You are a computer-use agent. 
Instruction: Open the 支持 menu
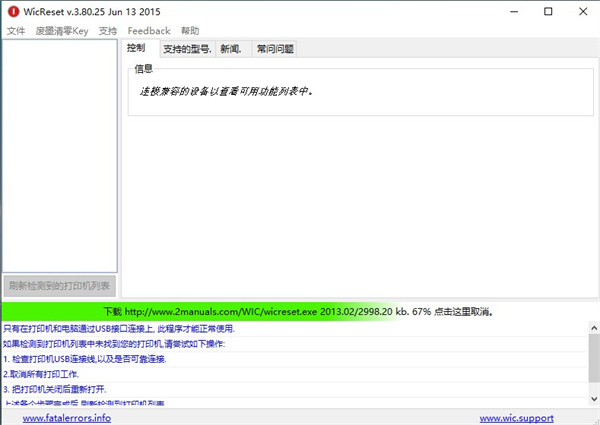click(x=108, y=31)
